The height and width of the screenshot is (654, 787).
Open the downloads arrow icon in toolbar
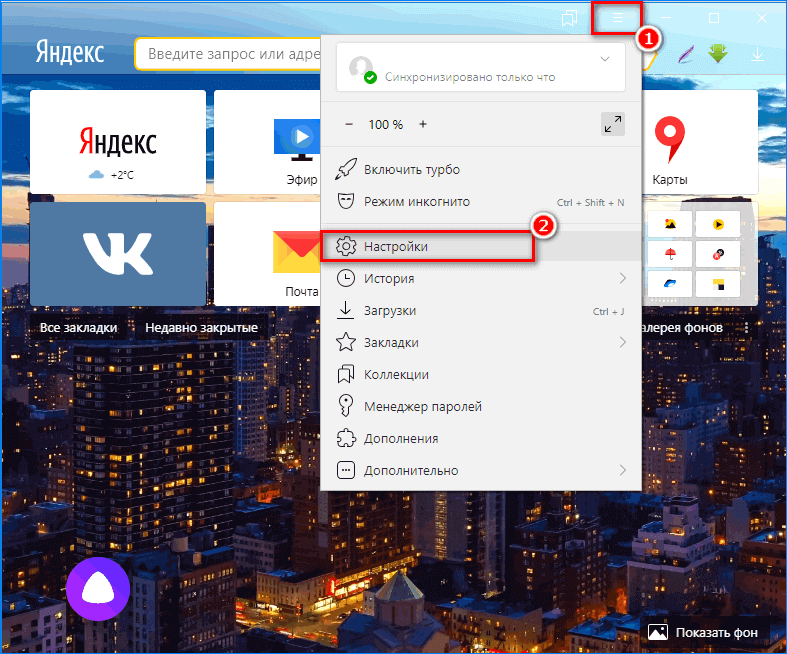pos(757,55)
